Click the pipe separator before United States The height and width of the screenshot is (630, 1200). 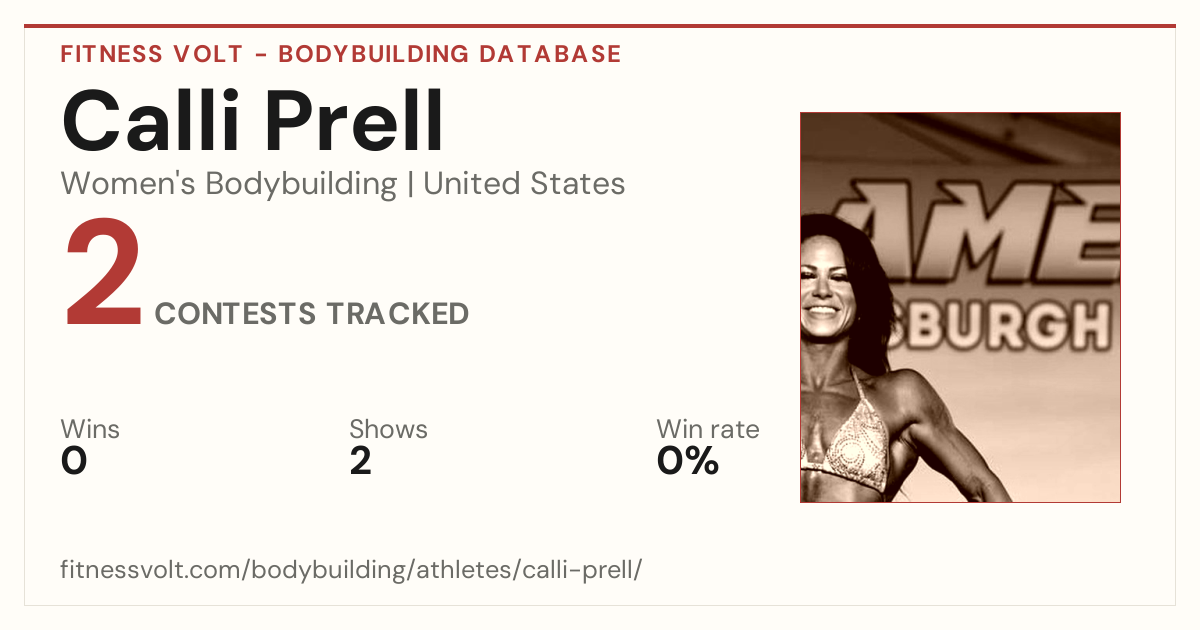pyautogui.click(x=410, y=184)
